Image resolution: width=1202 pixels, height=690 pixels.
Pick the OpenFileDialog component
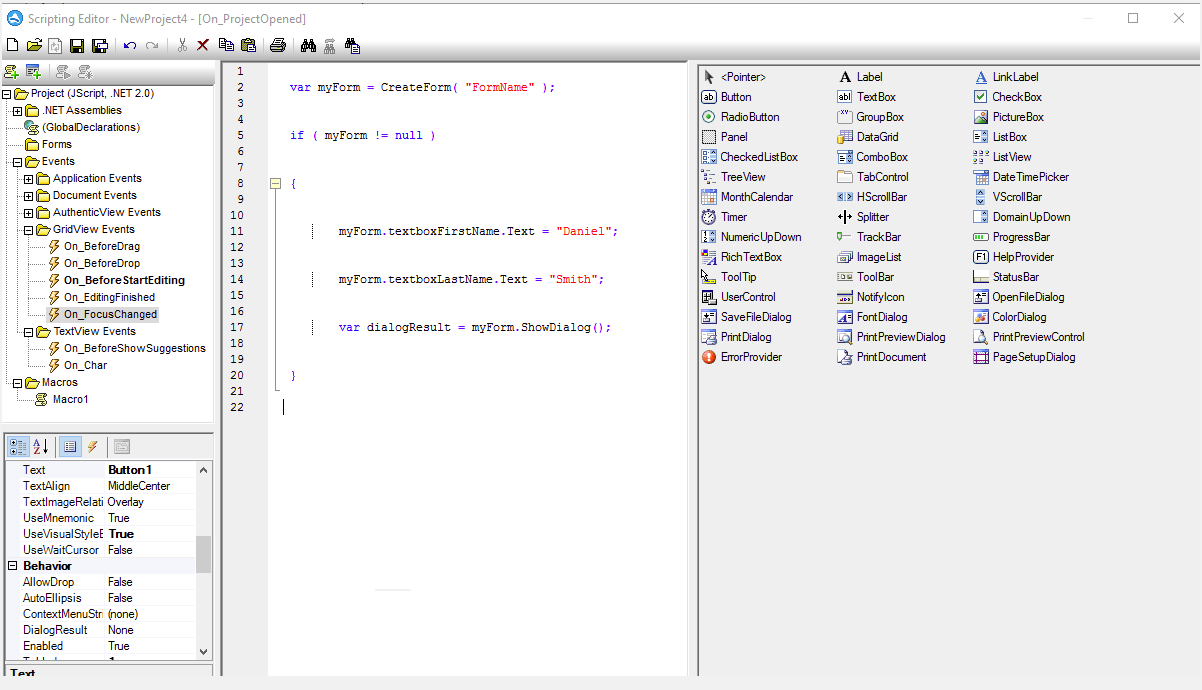(1019, 297)
